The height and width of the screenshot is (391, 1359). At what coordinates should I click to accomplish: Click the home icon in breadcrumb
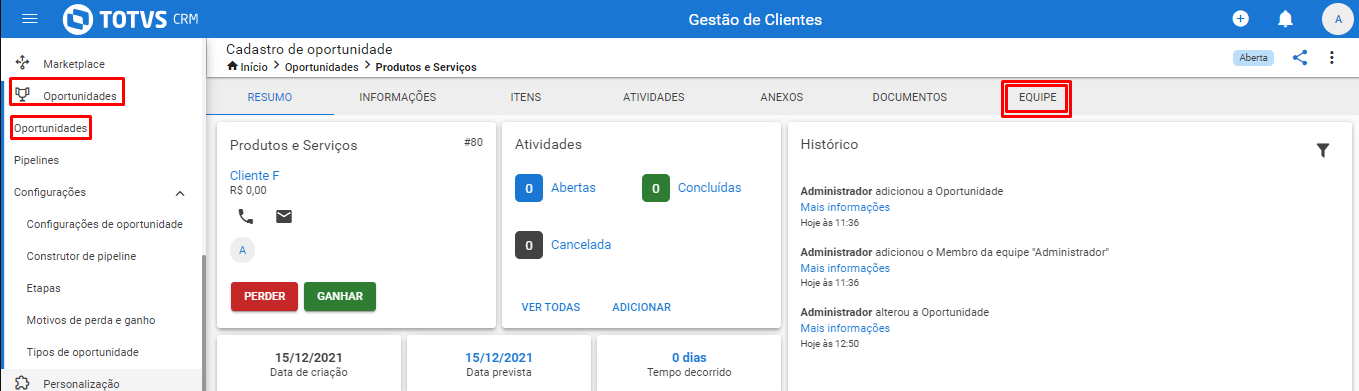232,67
